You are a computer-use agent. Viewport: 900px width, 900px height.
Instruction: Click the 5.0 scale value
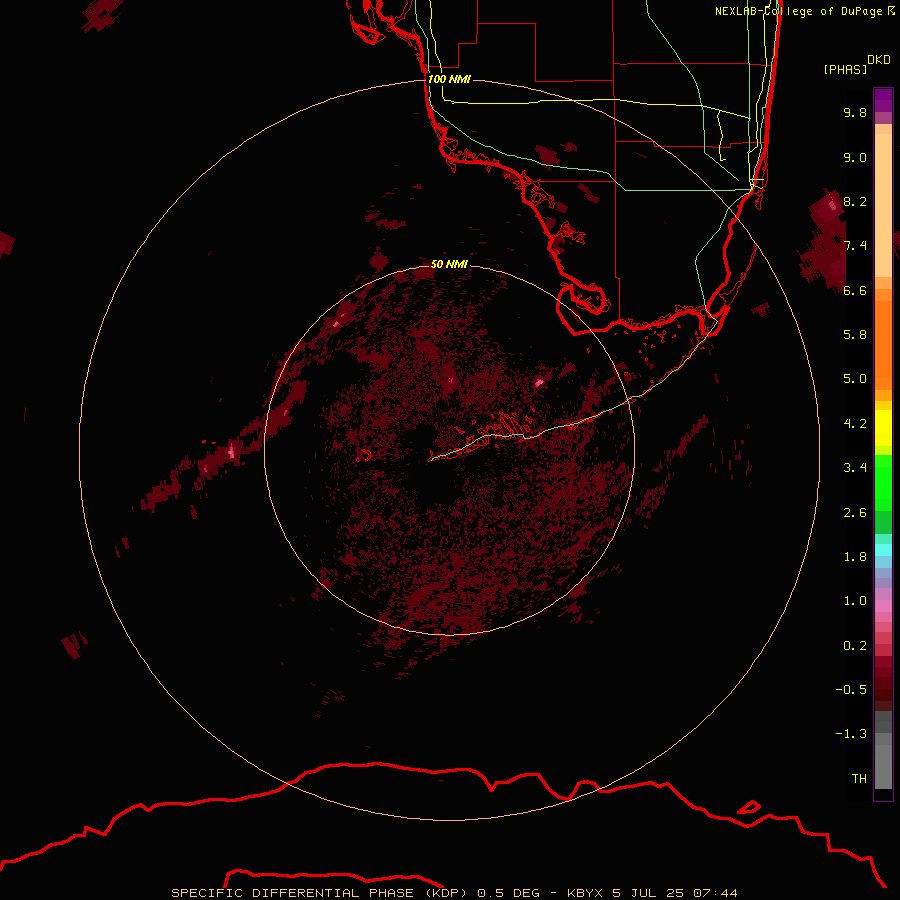(855, 379)
